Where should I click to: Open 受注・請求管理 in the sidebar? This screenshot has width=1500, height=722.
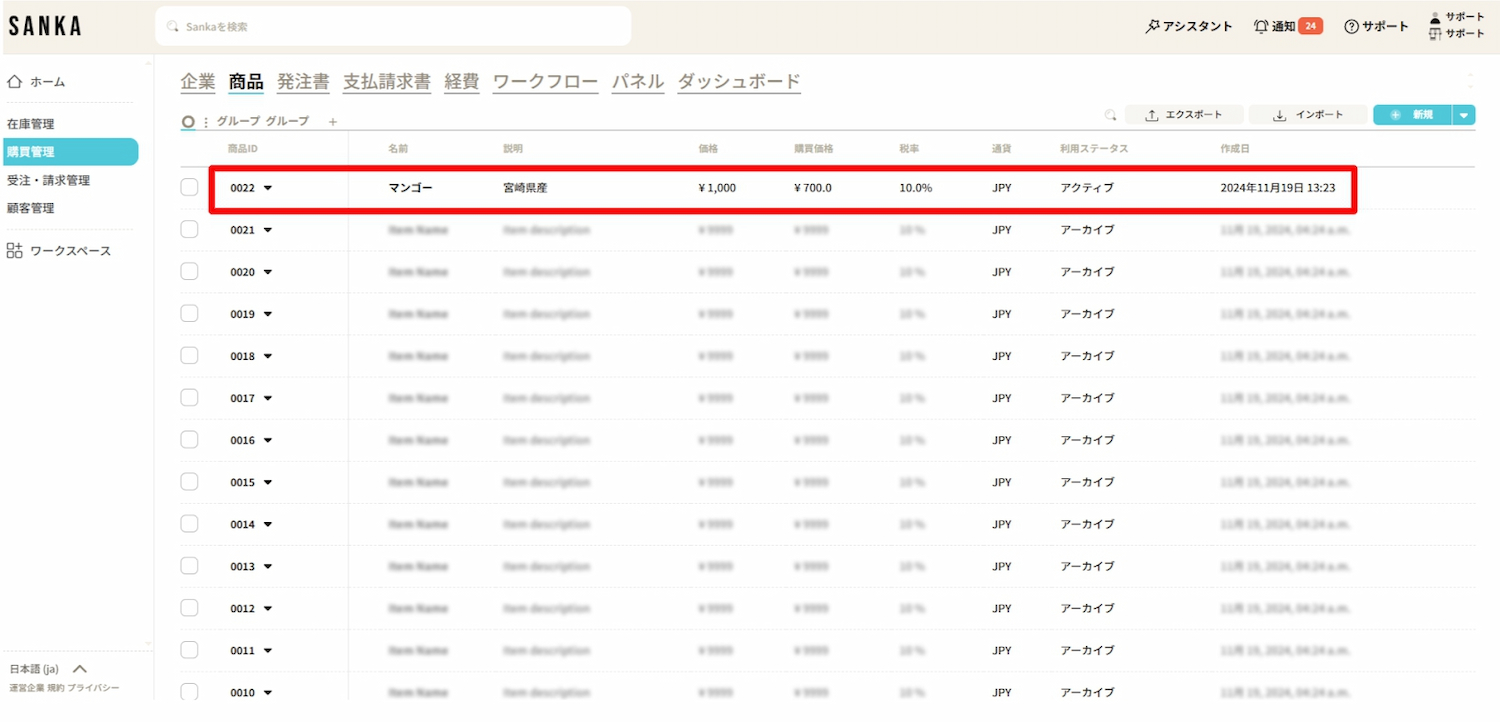click(x=48, y=180)
